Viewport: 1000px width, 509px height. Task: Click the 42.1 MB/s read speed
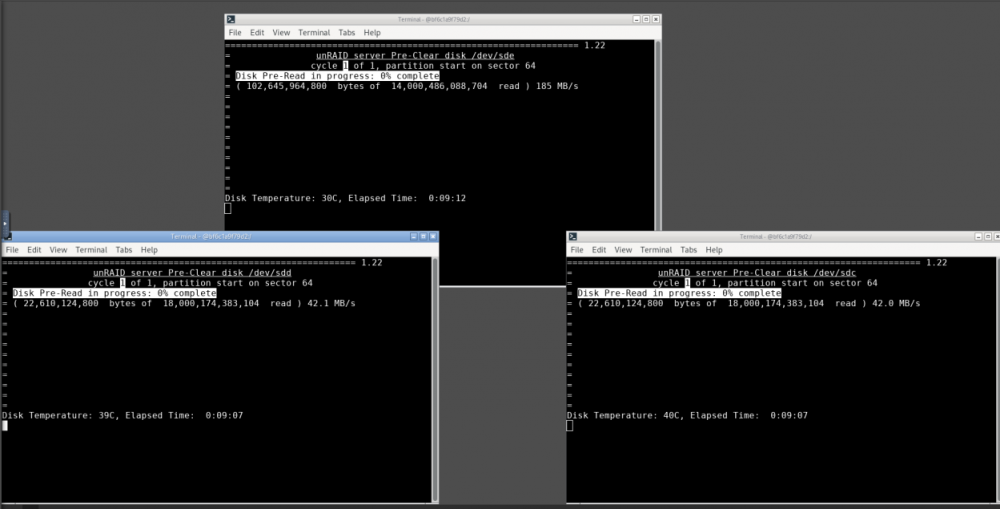pyautogui.click(x=331, y=304)
